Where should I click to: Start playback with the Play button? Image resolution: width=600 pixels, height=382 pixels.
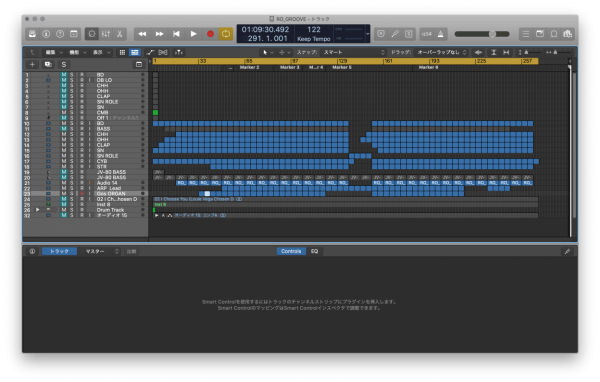[x=193, y=34]
